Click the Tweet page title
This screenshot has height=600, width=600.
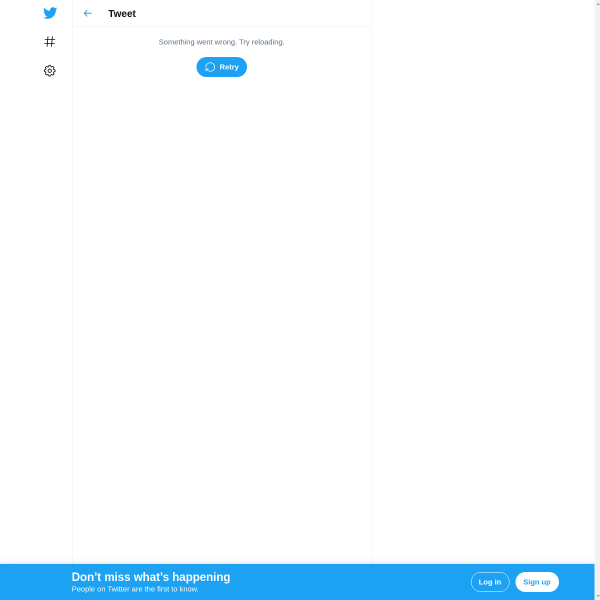point(122,13)
